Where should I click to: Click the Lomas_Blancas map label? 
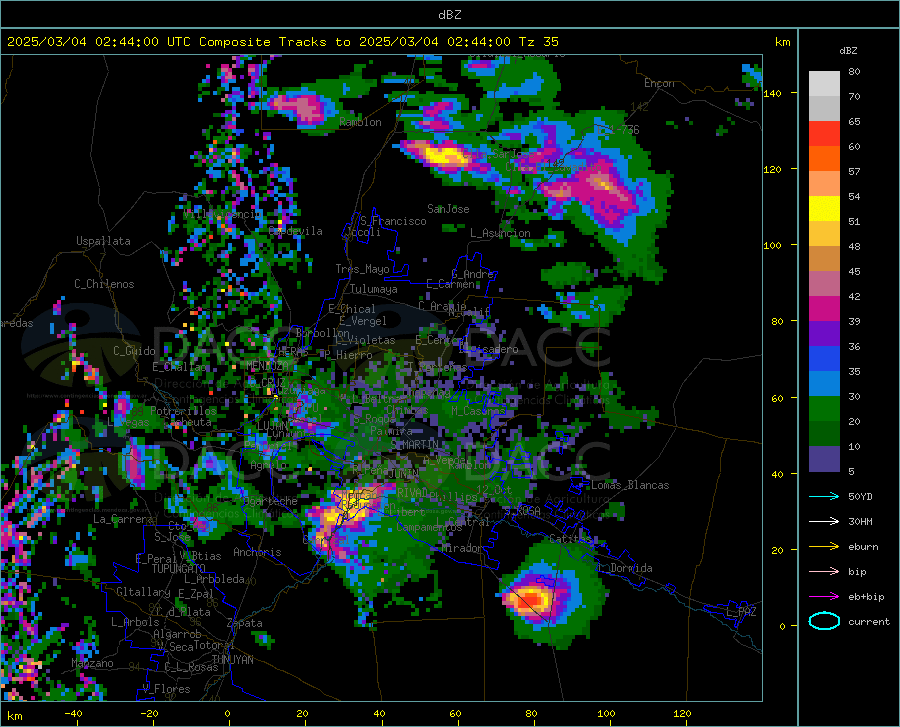[630, 485]
